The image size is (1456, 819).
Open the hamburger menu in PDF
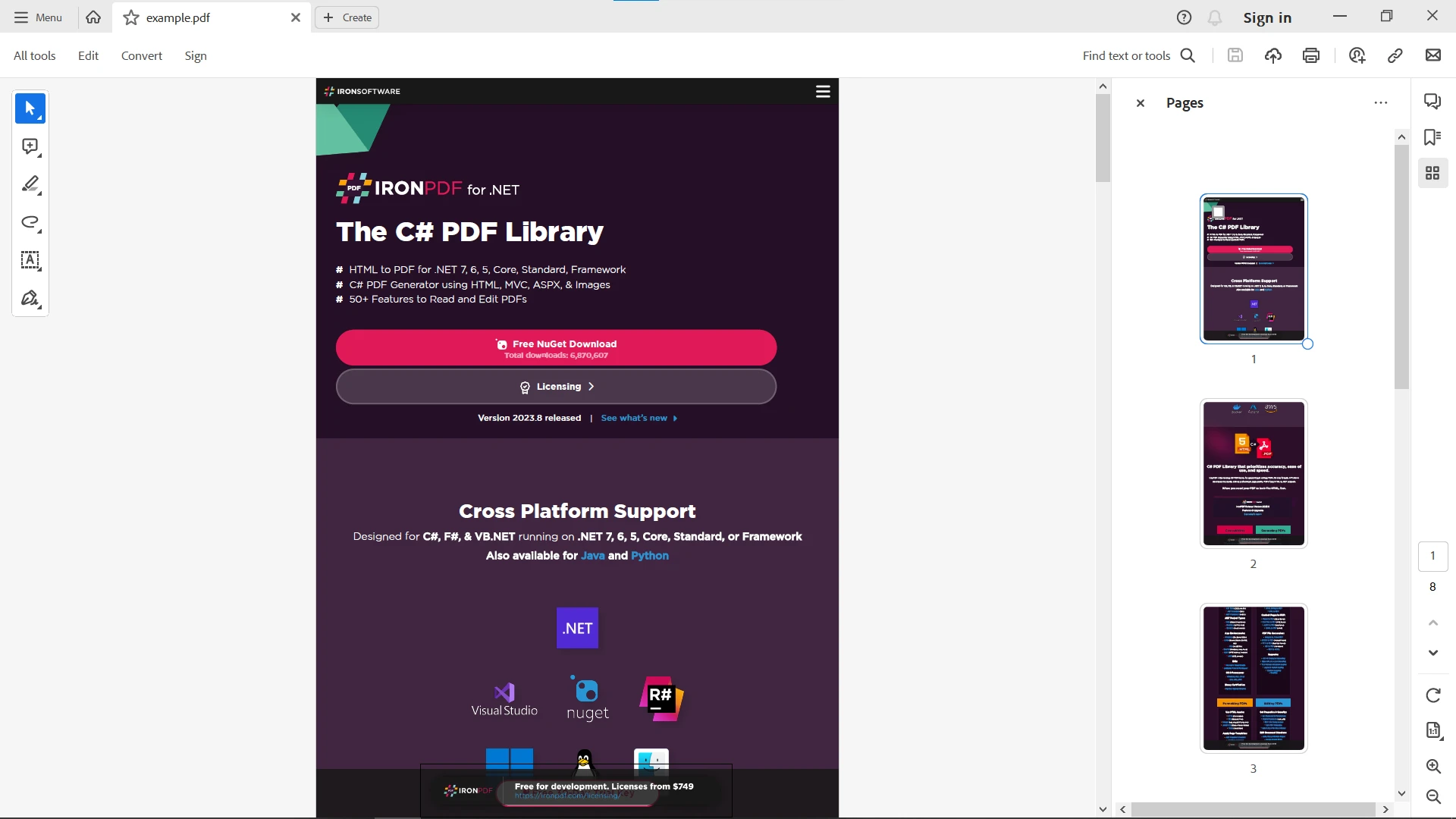pyautogui.click(x=823, y=90)
